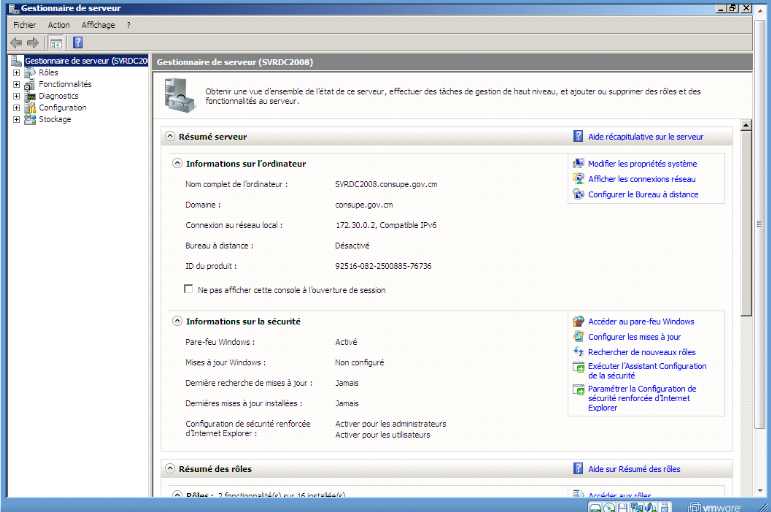771x512 pixels.
Task: Click the back arrow toolbar icon
Action: (15, 43)
